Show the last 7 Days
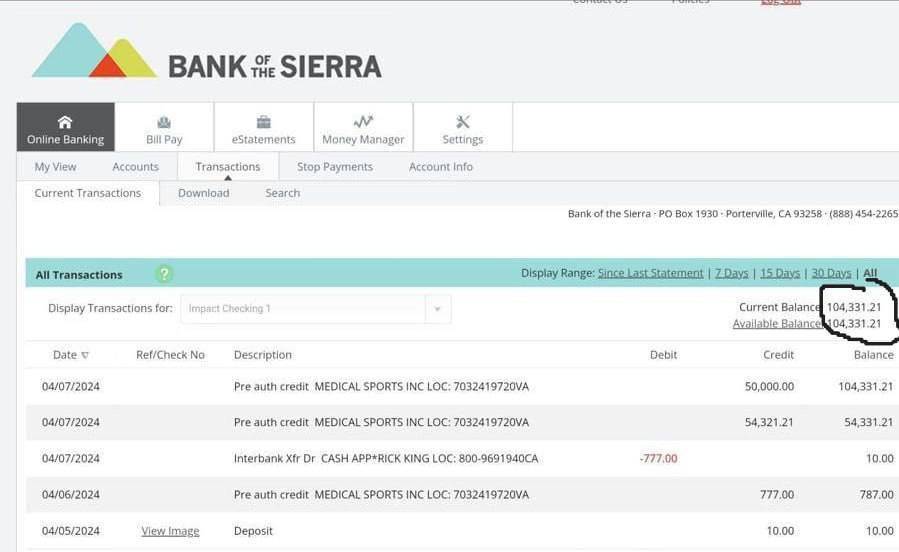 pos(732,273)
